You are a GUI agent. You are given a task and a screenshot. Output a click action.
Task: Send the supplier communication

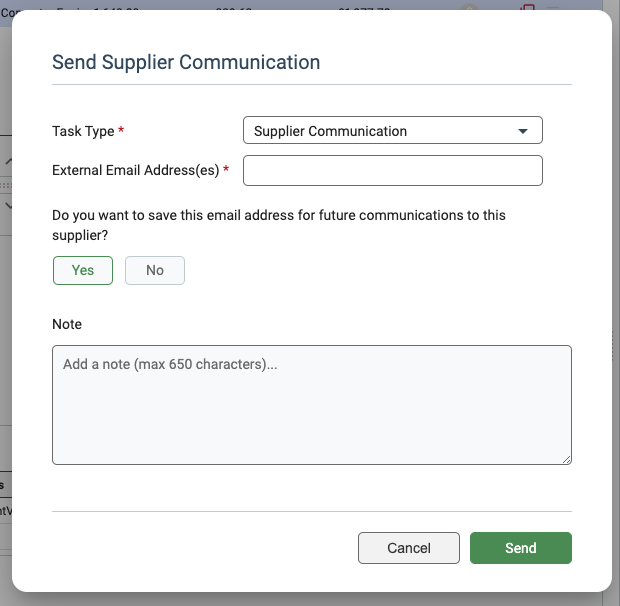521,548
